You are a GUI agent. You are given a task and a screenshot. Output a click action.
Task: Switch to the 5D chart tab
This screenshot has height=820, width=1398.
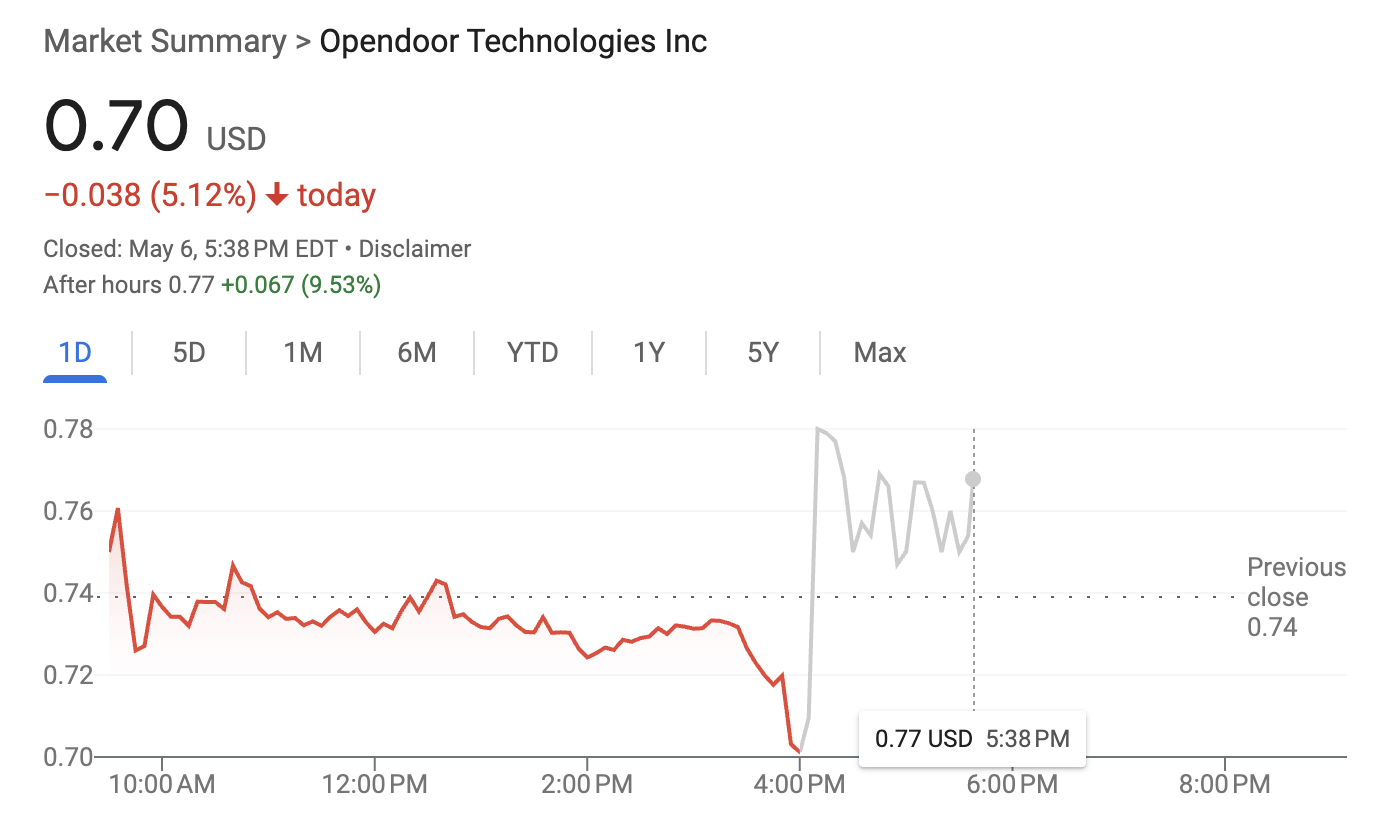coord(189,352)
